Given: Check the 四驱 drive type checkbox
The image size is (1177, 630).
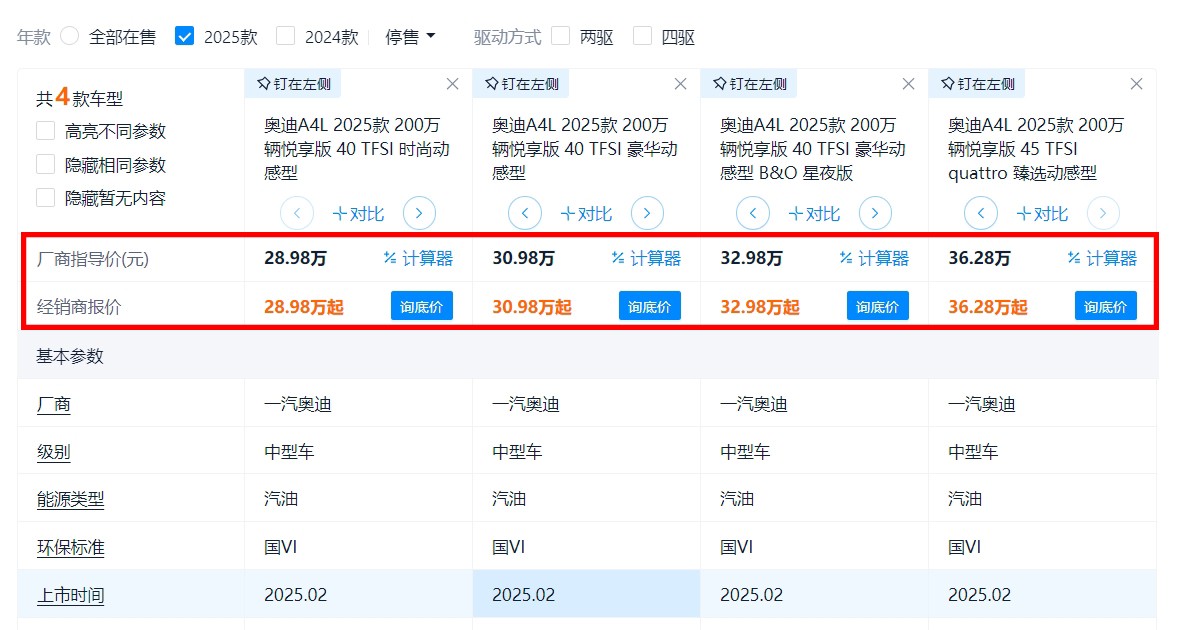Looking at the screenshot, I should tap(642, 36).
